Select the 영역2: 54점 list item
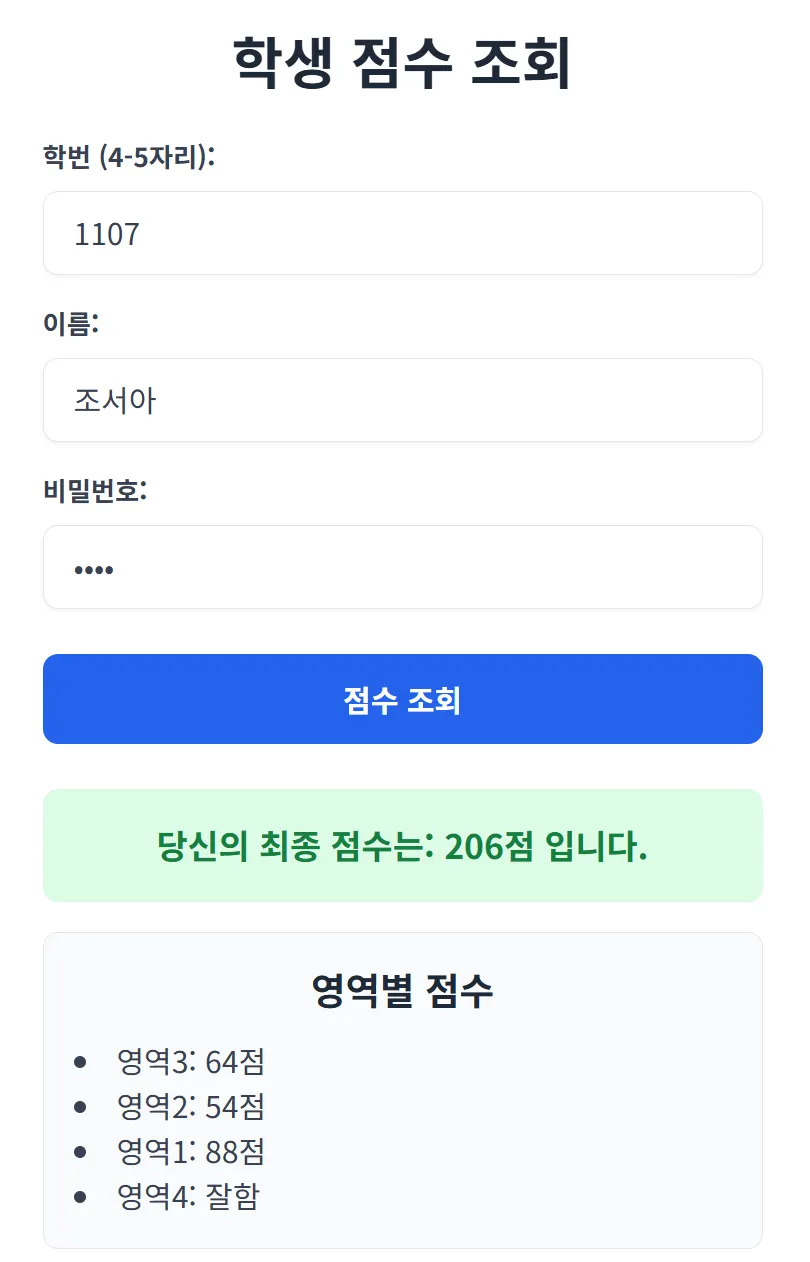The height and width of the screenshot is (1262, 810). pyautogui.click(x=190, y=1106)
